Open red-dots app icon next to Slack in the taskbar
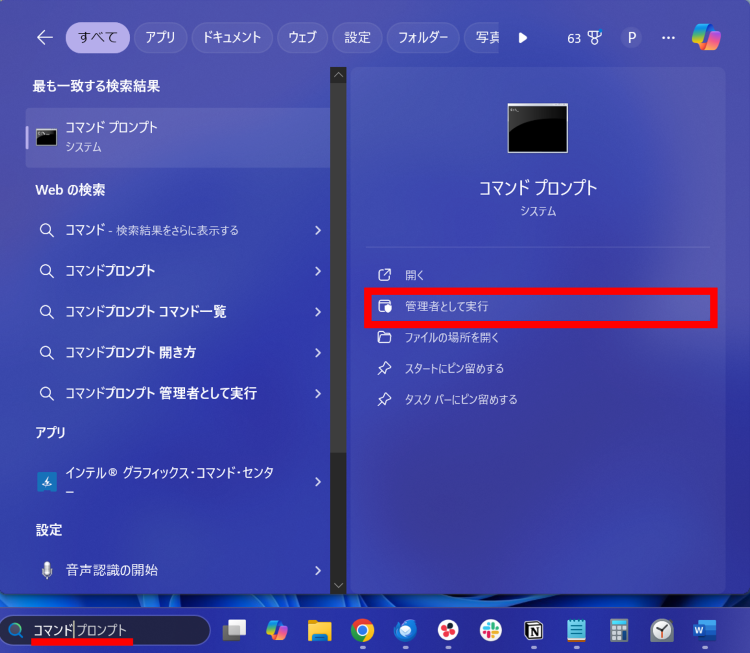Image resolution: width=750 pixels, height=653 pixels. click(448, 631)
